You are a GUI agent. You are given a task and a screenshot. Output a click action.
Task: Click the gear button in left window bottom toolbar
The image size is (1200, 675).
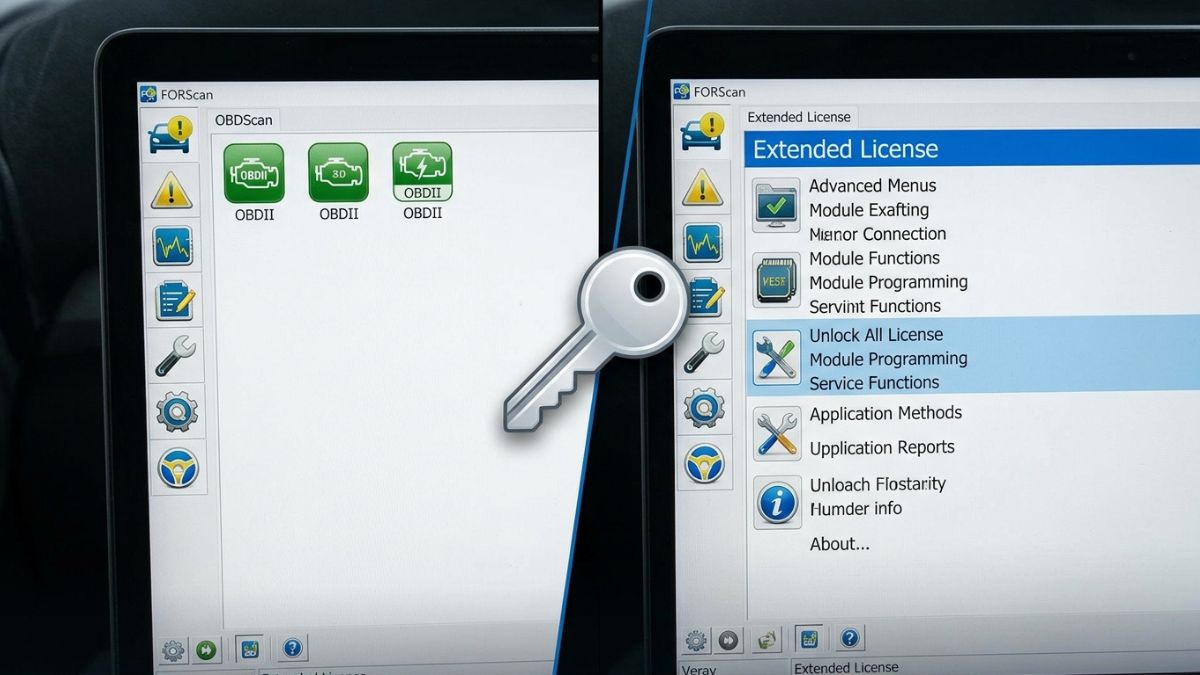173,651
